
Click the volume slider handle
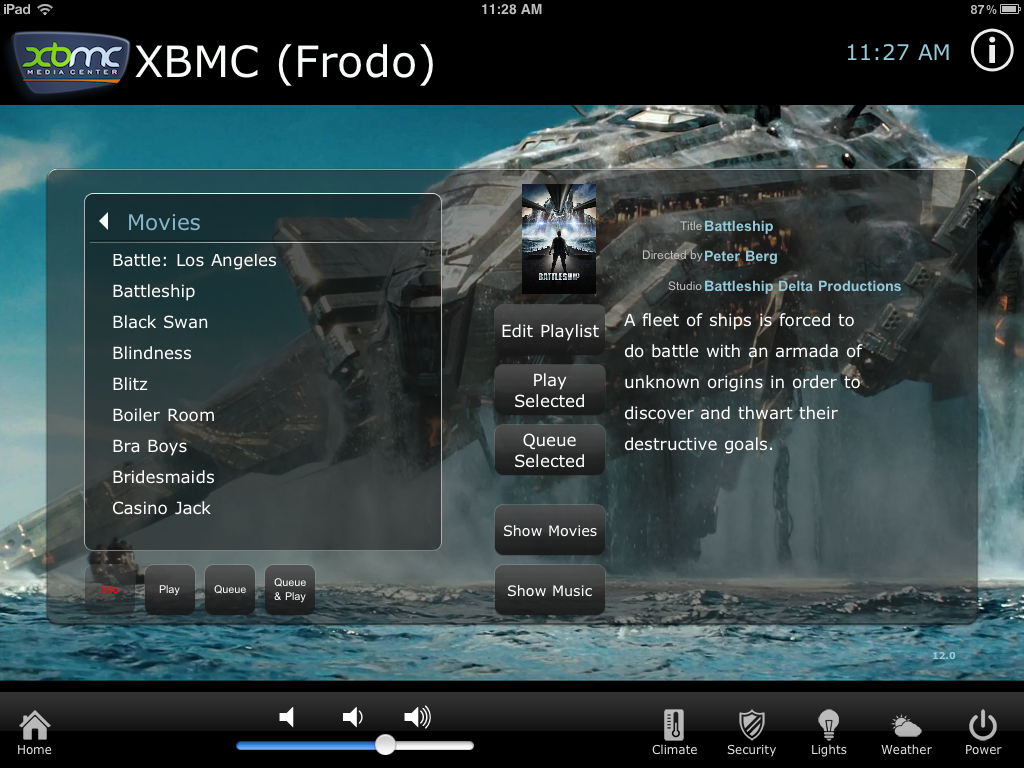point(385,744)
